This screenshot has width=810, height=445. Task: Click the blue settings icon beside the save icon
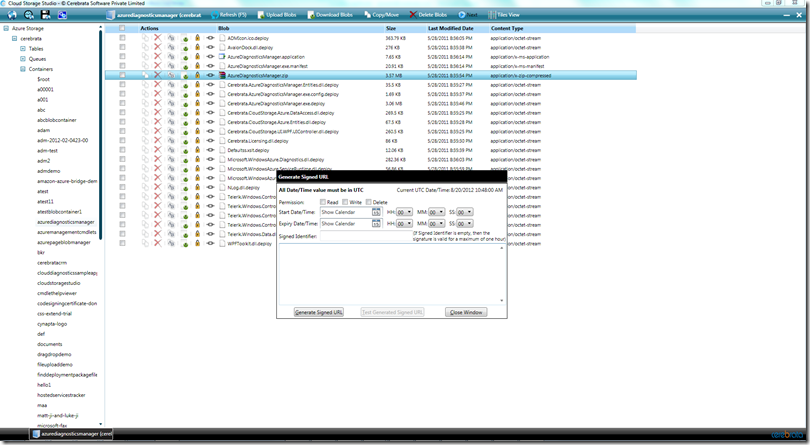pos(62,15)
